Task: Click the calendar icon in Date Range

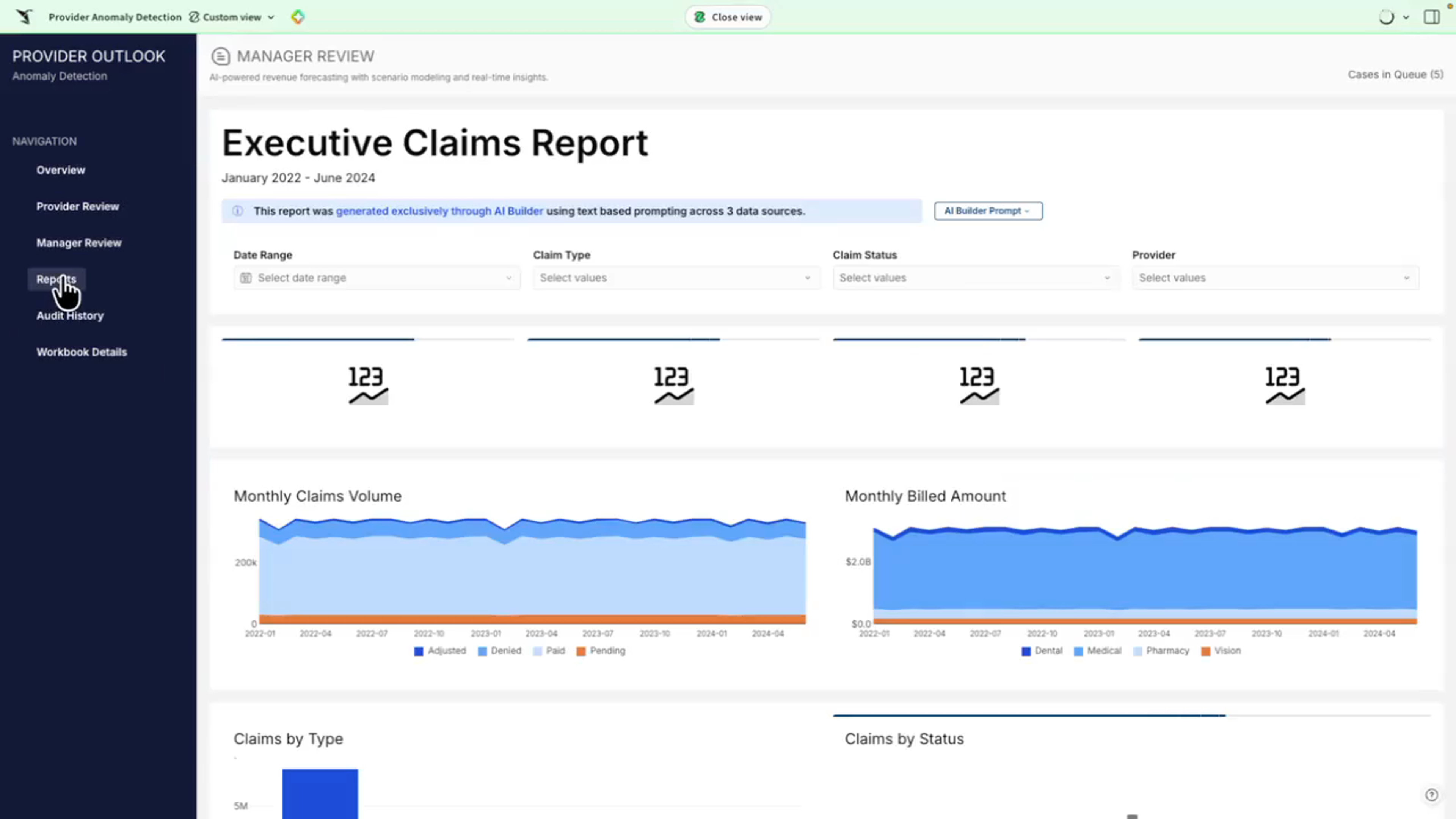Action: [x=246, y=278]
